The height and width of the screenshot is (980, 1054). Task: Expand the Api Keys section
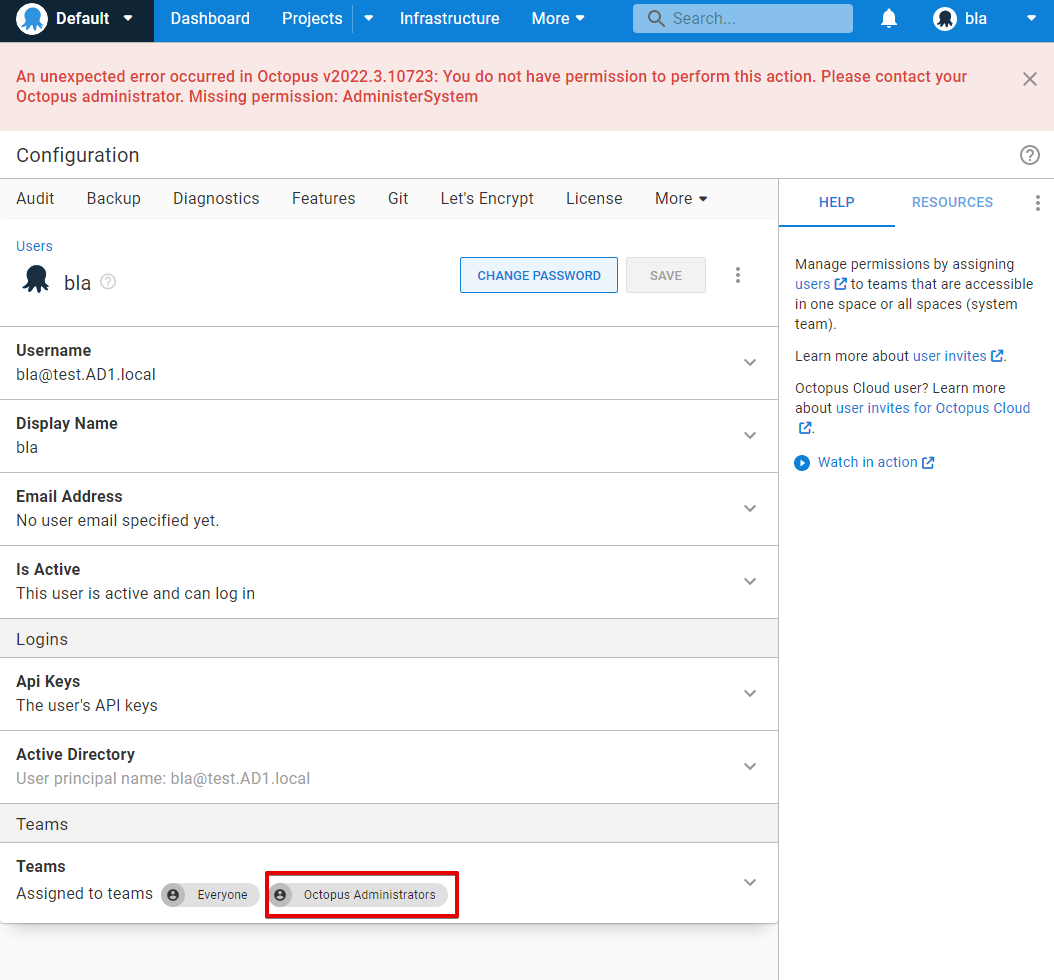coord(750,693)
